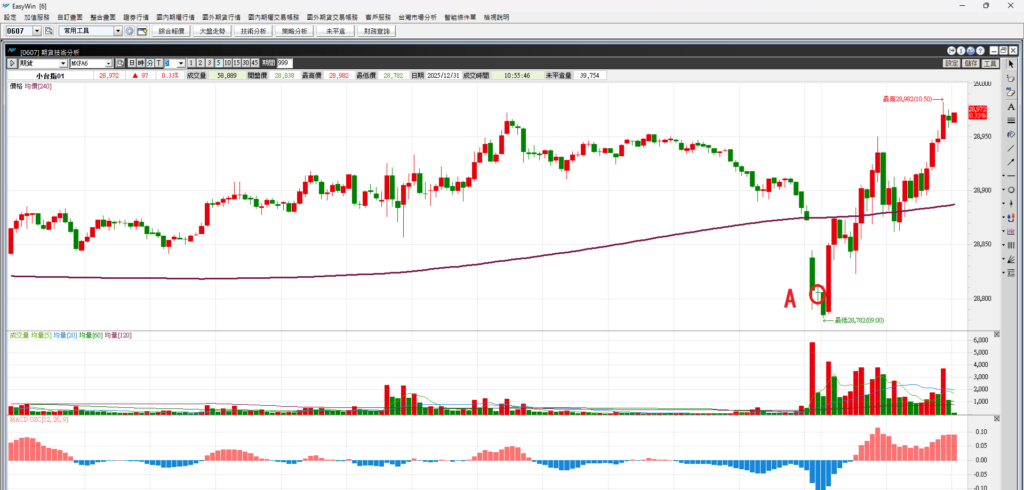Viewport: 1024px width, 490px height.
Task: Select the circle shape drawing tool
Action: click(x=1011, y=190)
